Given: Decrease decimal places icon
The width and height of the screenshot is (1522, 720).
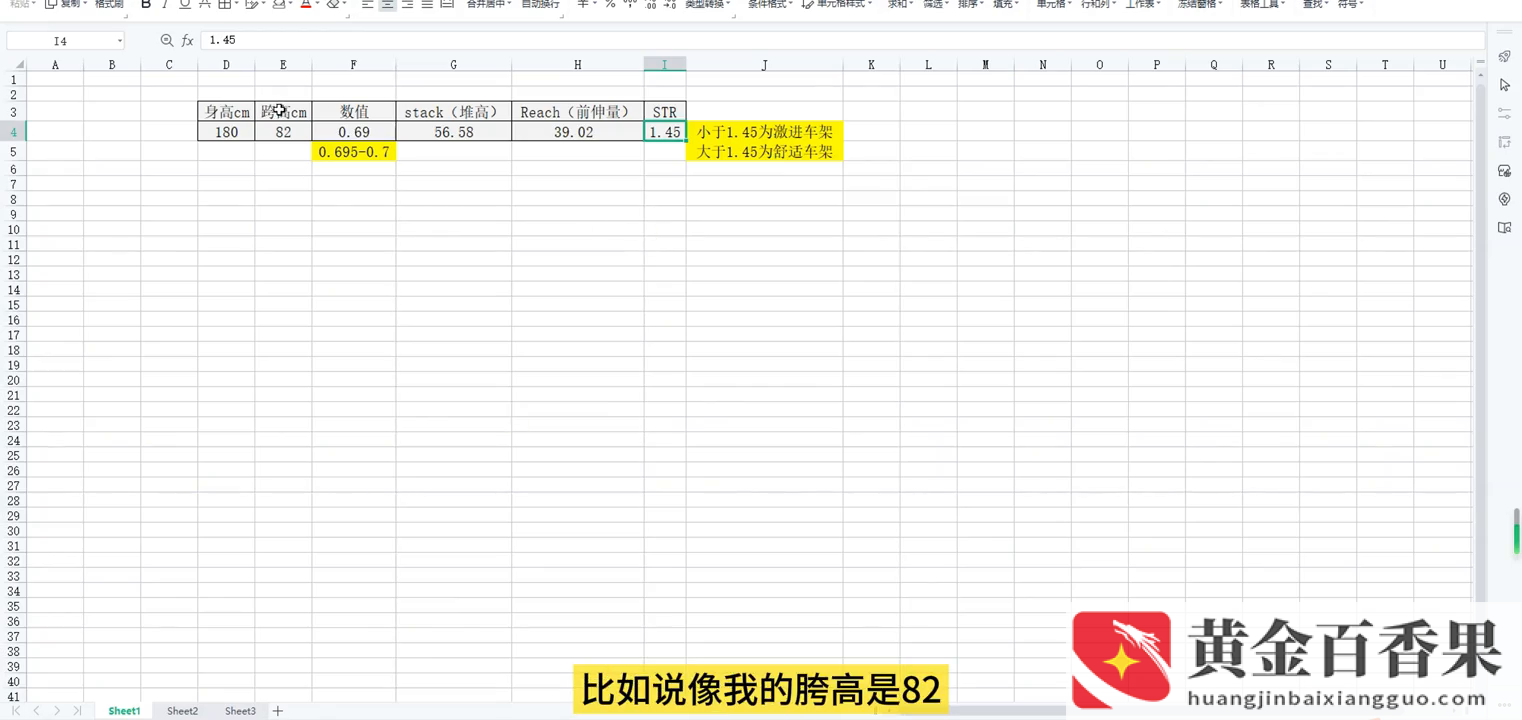Looking at the screenshot, I should coord(671,5).
